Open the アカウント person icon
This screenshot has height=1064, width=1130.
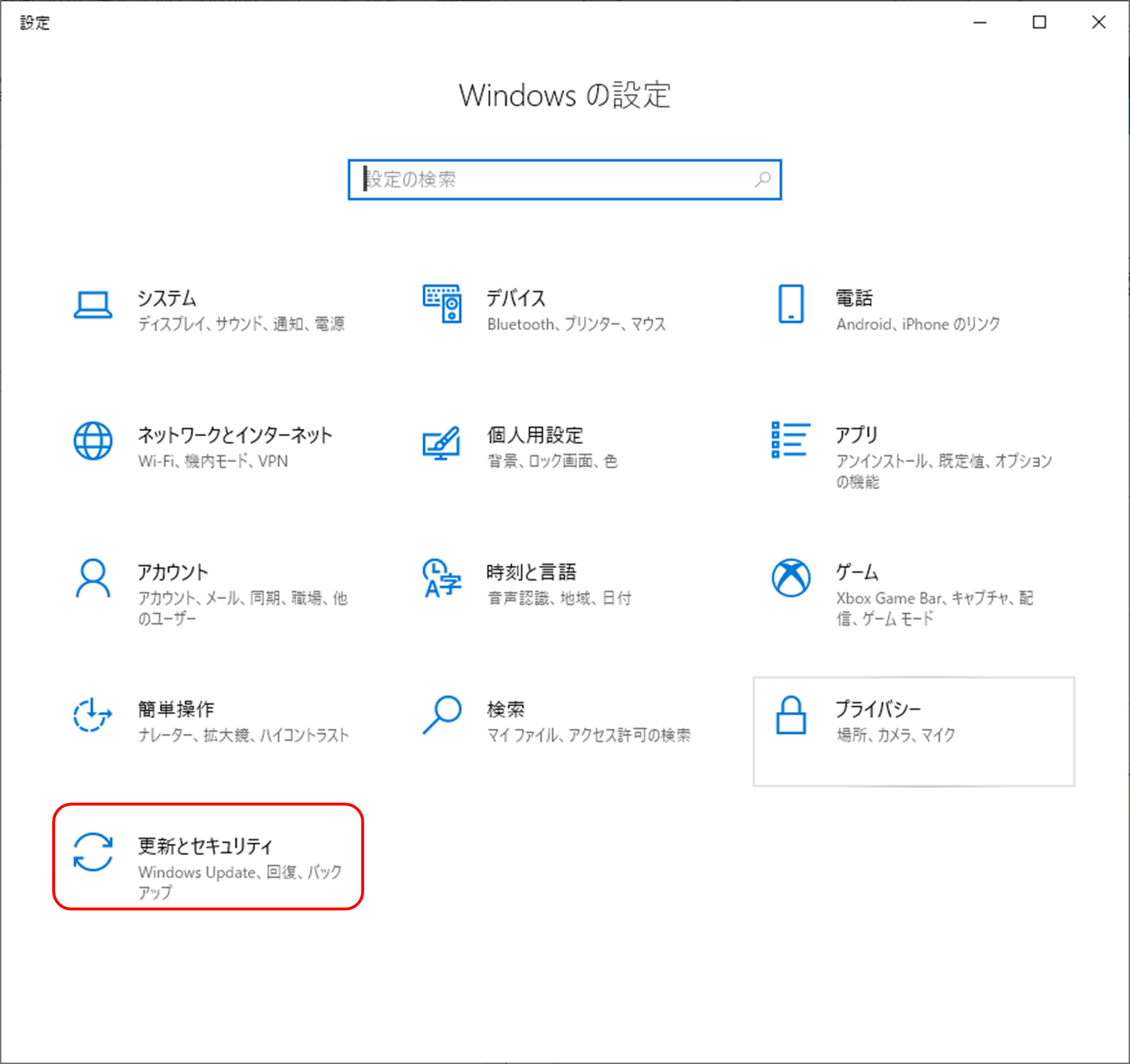[x=93, y=578]
